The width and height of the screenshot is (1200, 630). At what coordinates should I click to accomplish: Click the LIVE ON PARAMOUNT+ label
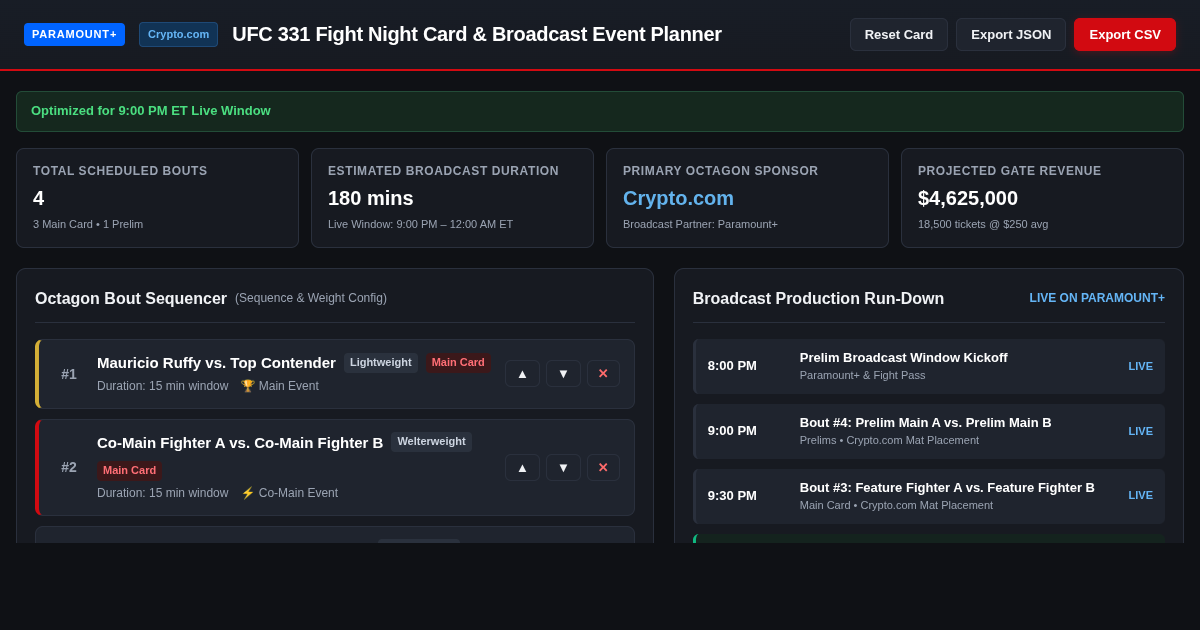[1097, 298]
